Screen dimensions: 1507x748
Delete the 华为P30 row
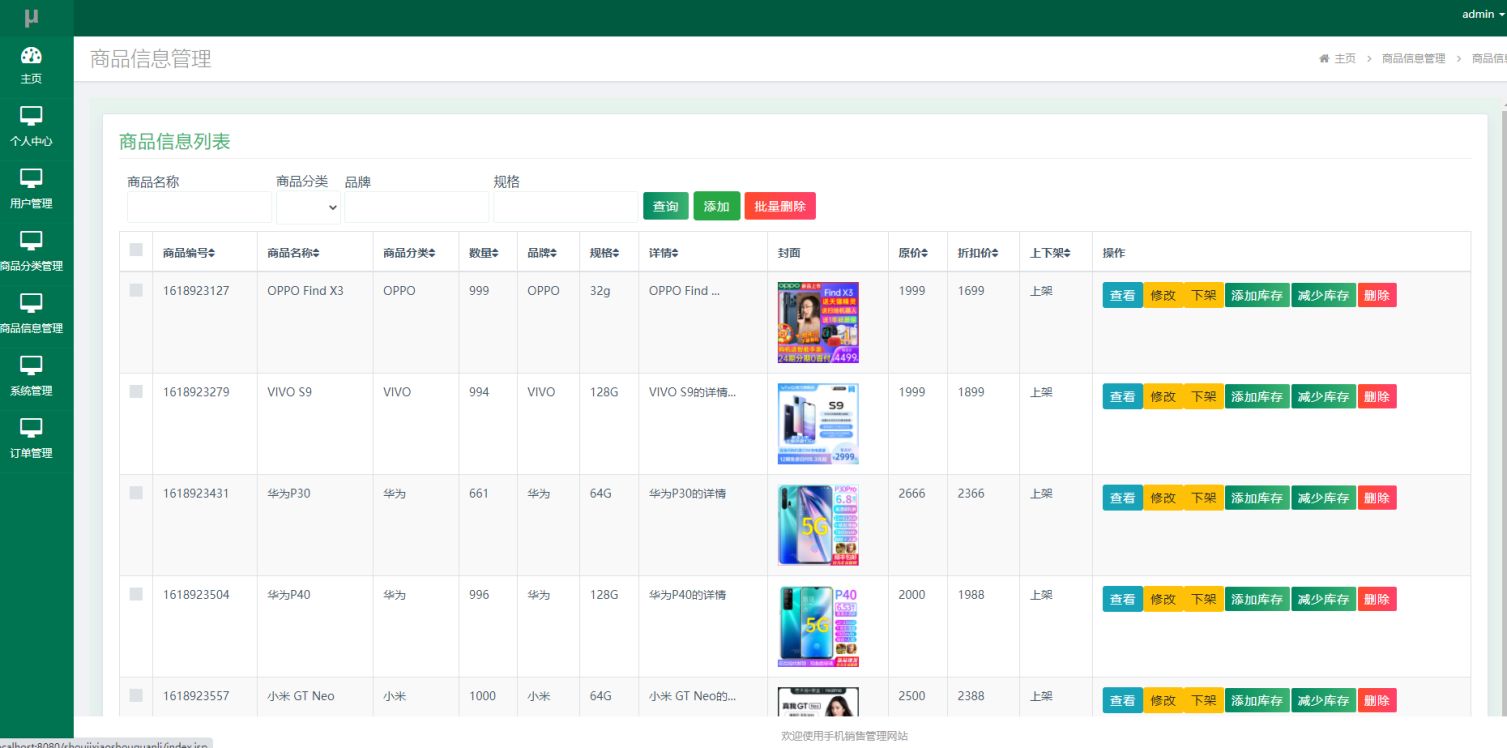[1377, 498]
